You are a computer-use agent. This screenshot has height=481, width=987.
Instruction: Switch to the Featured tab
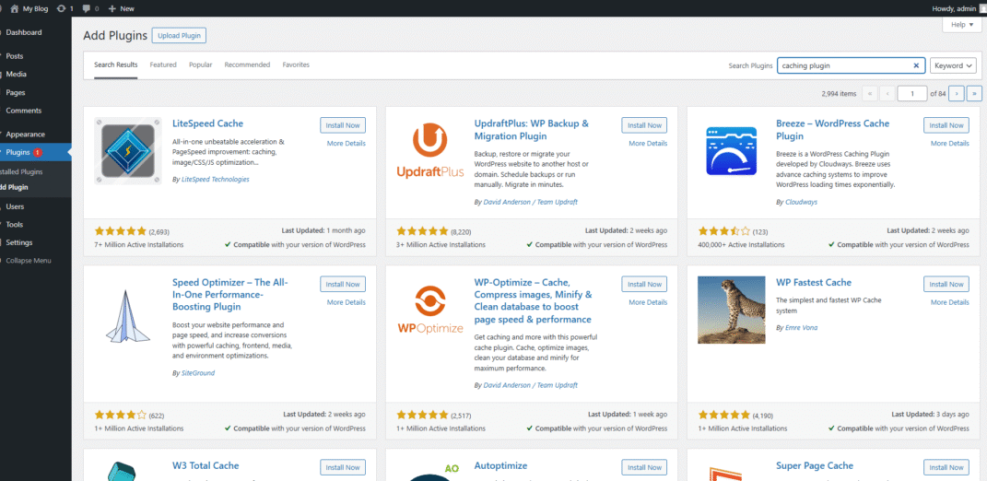point(163,65)
